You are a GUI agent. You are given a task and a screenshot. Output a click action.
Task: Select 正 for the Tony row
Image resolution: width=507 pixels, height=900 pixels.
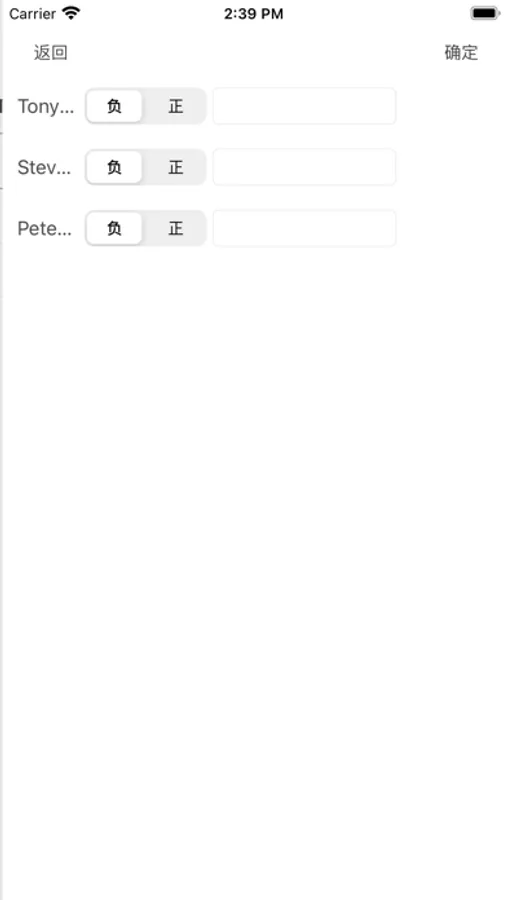175,106
